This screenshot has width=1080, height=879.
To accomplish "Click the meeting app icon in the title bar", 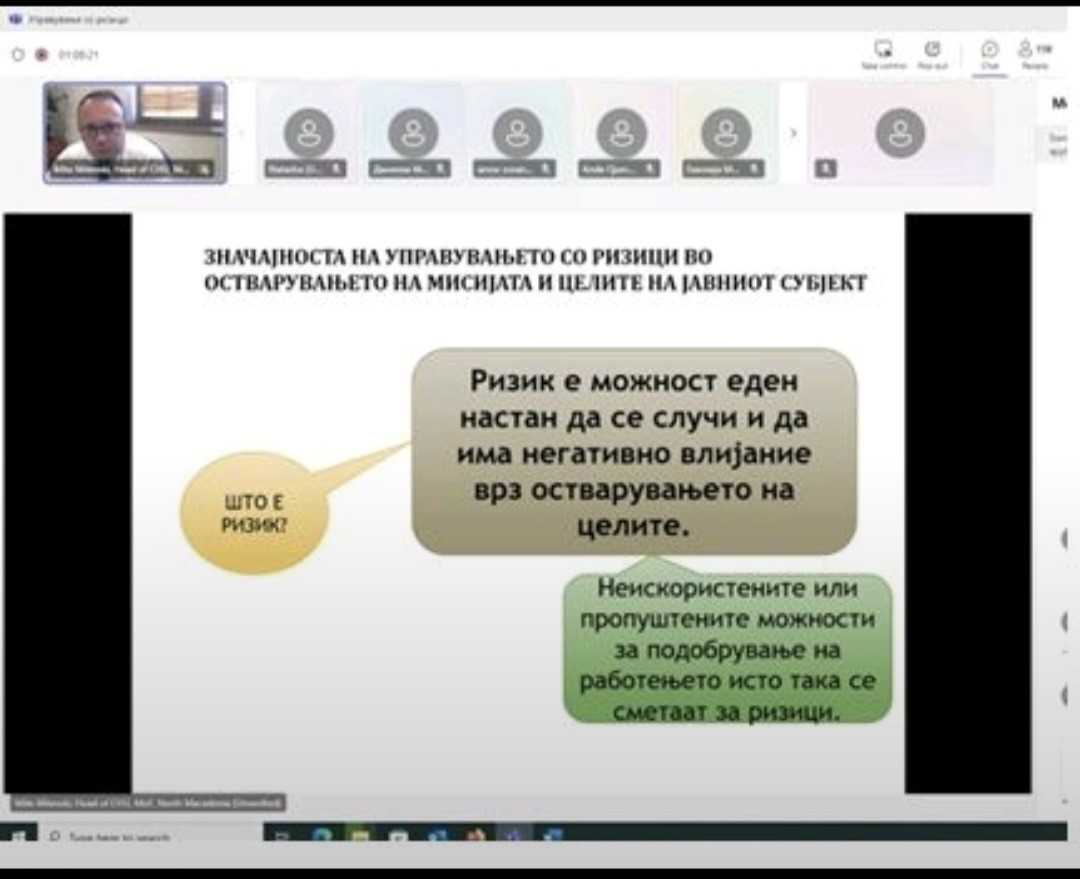I will (x=14, y=19).
